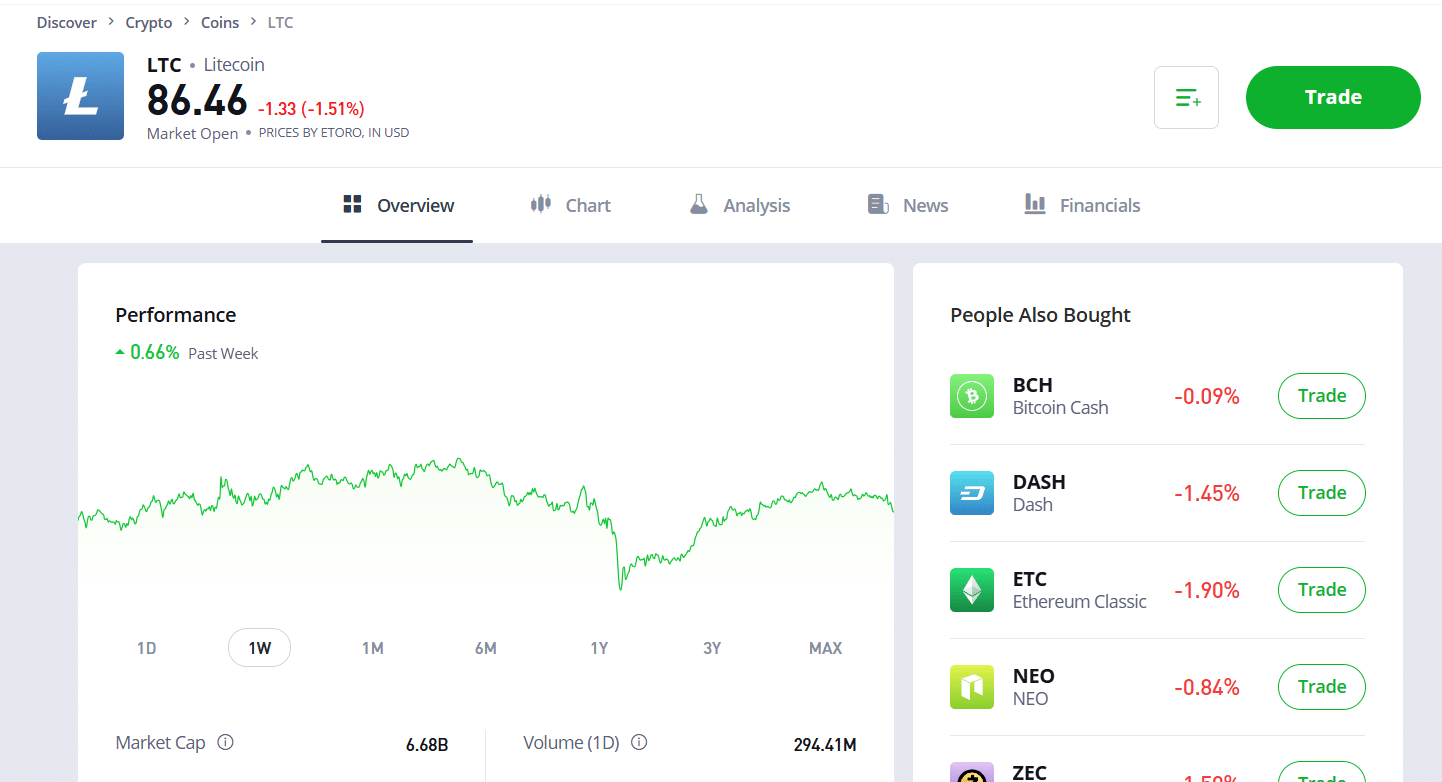The height and width of the screenshot is (782, 1442).
Task: Switch to the Financials tab
Action: tap(1082, 205)
